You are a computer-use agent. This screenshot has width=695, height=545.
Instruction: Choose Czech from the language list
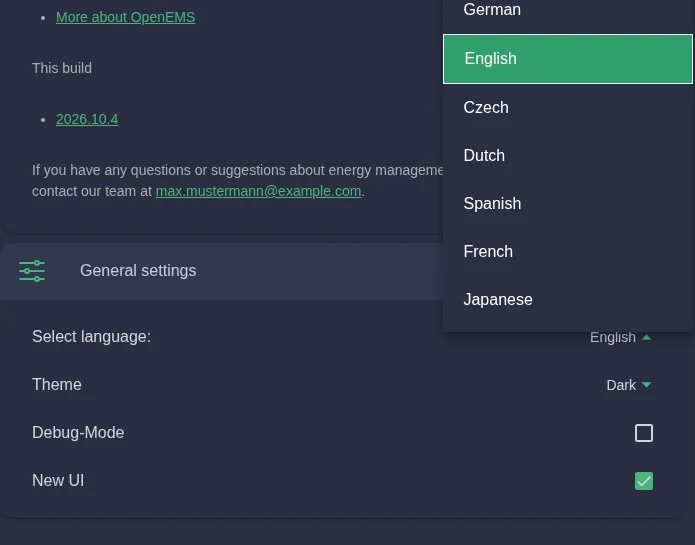[x=568, y=107]
